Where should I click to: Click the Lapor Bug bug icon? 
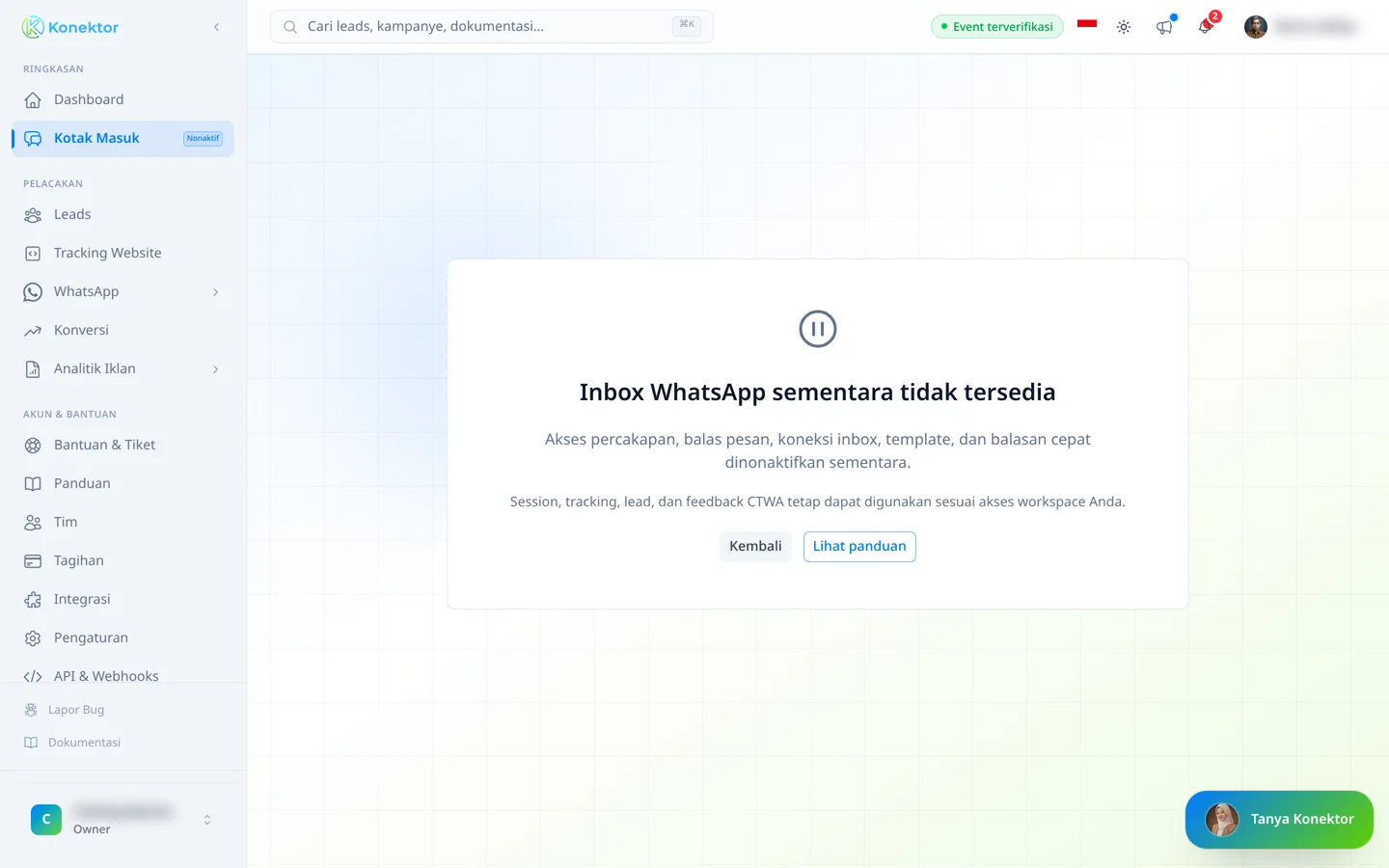click(31, 710)
